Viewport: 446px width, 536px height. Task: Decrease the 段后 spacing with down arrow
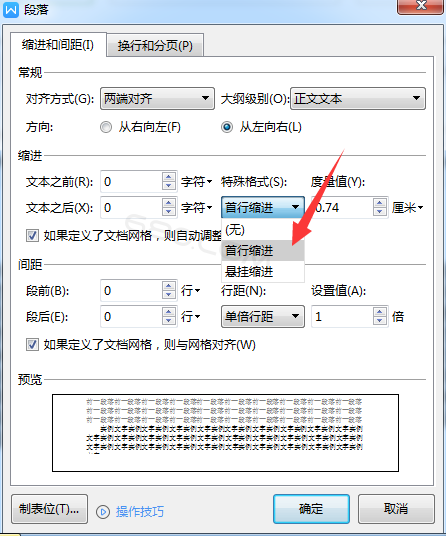[168, 321]
